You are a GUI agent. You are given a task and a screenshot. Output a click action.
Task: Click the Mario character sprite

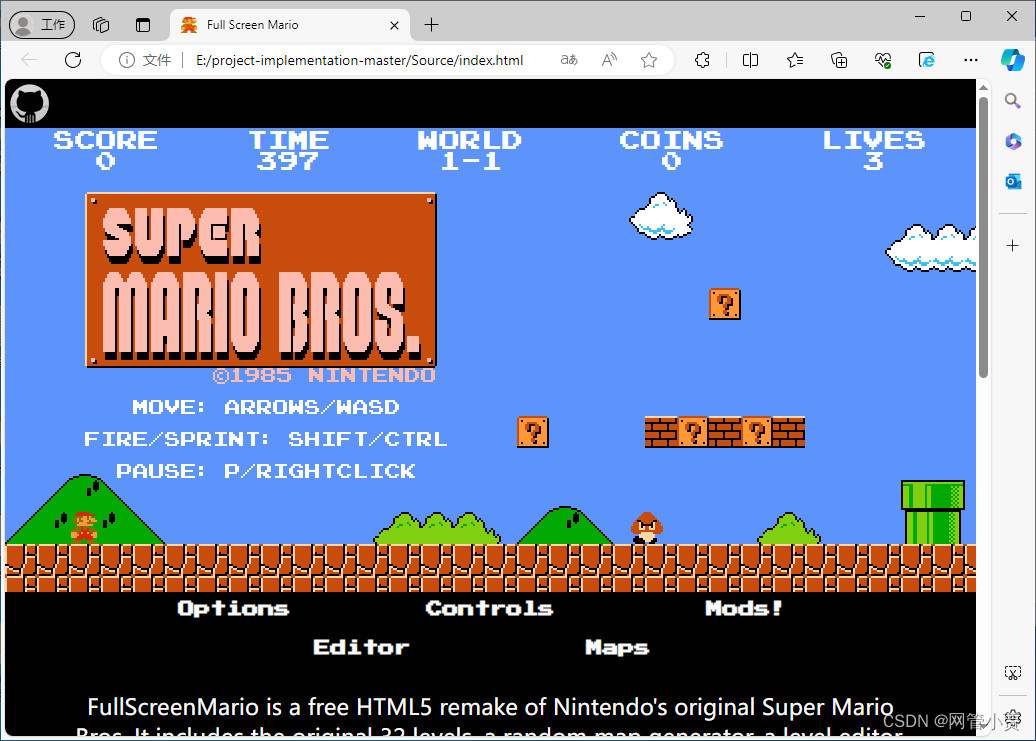pos(84,526)
